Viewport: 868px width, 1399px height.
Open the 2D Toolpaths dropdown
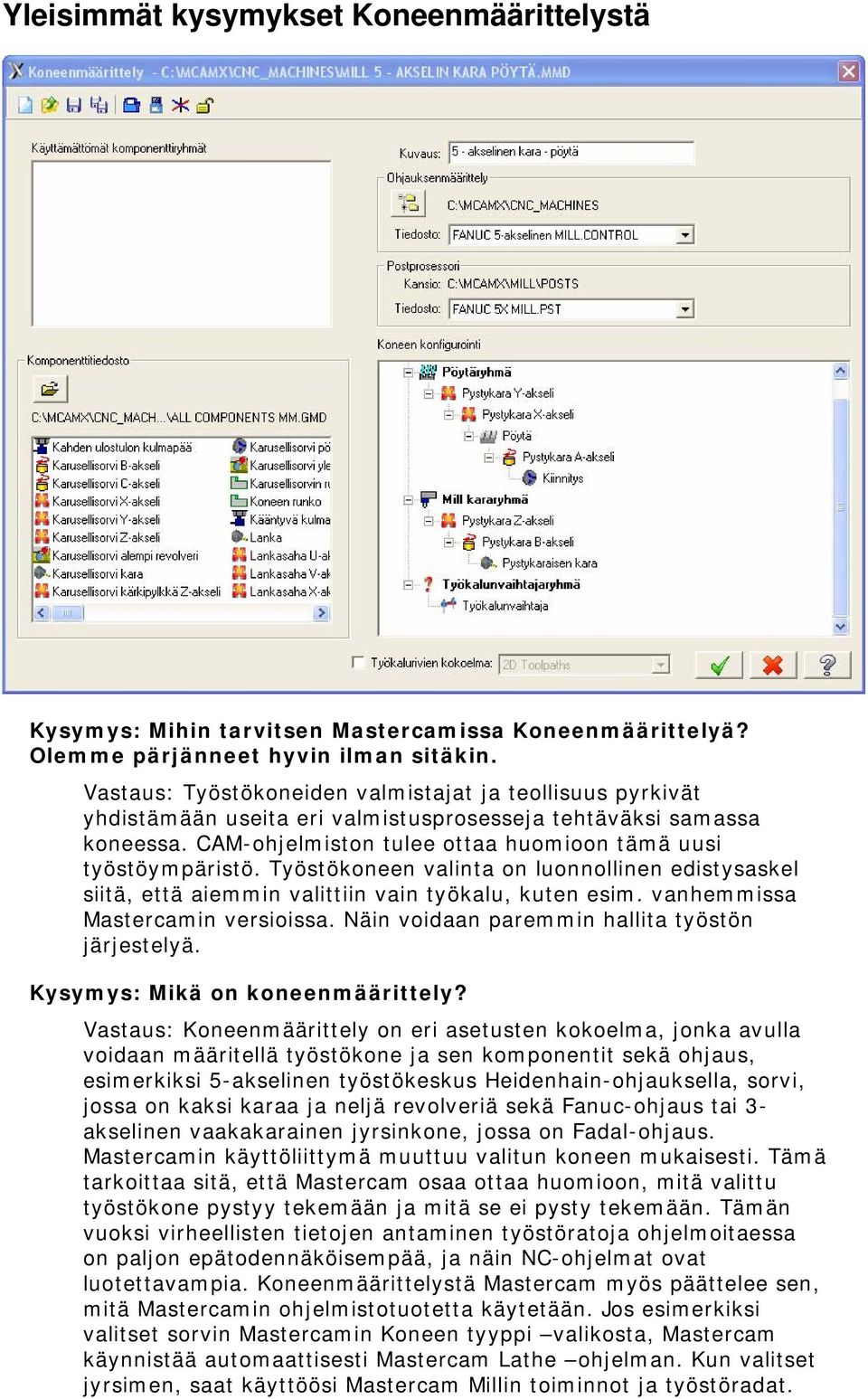(x=661, y=665)
